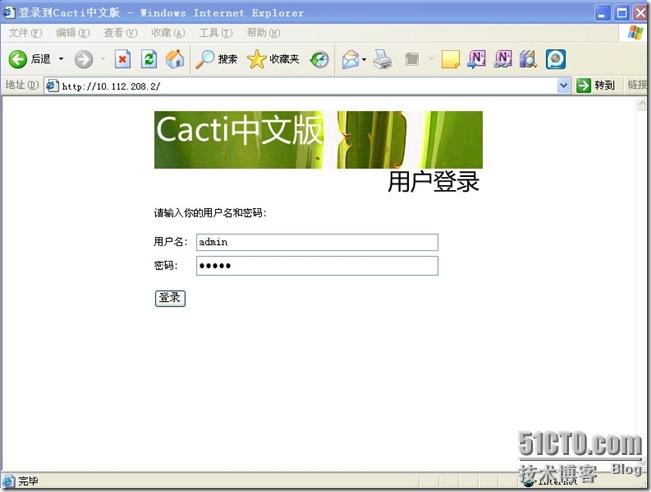Click the '完毕' status bar text
651x492 pixels.
click(28, 482)
